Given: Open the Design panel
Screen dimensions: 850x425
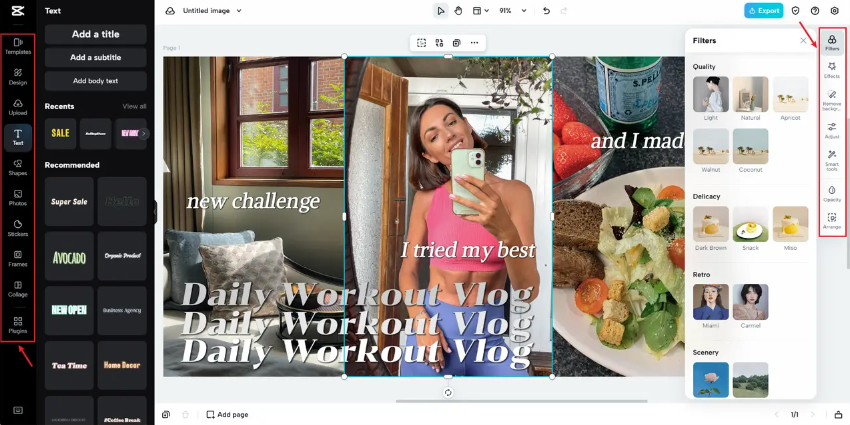Looking at the screenshot, I should click(x=18, y=77).
